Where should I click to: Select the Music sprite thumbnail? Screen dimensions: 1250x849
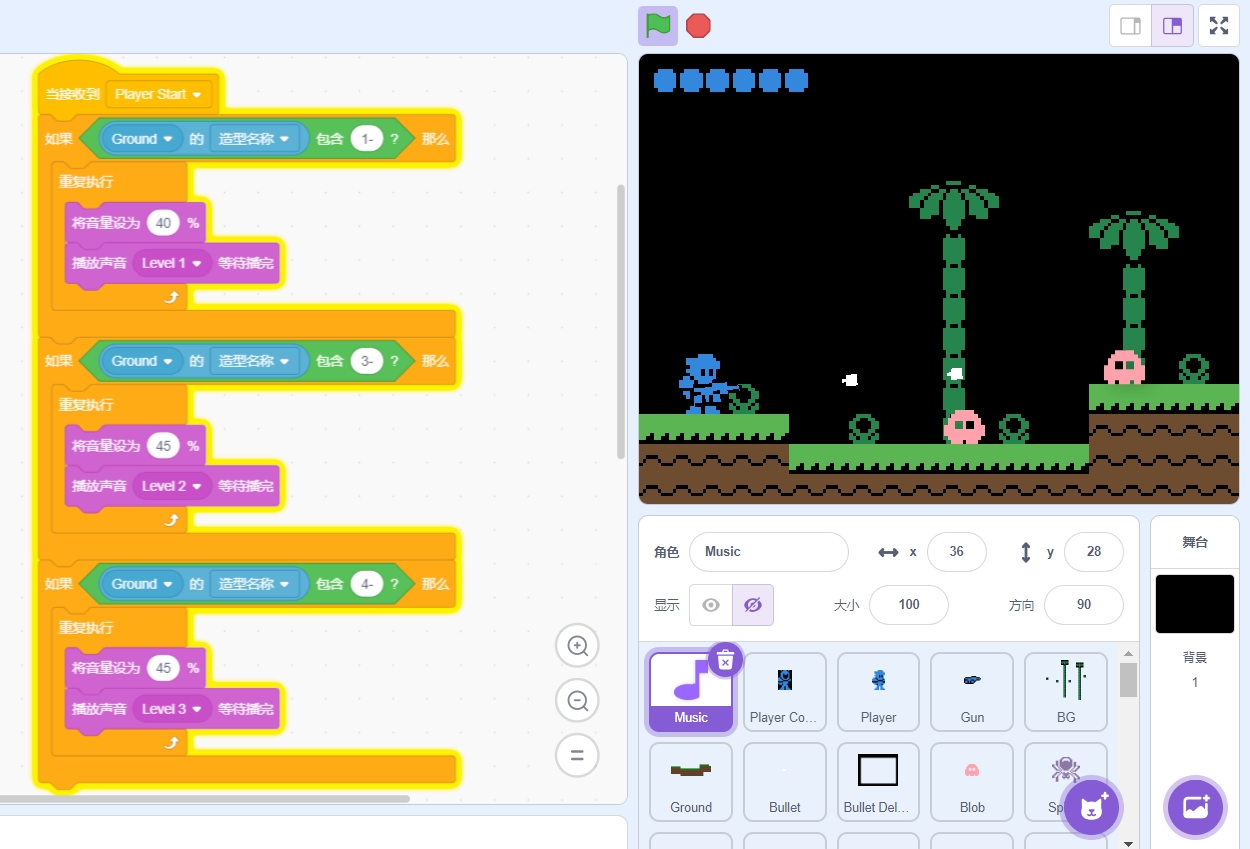tap(691, 692)
